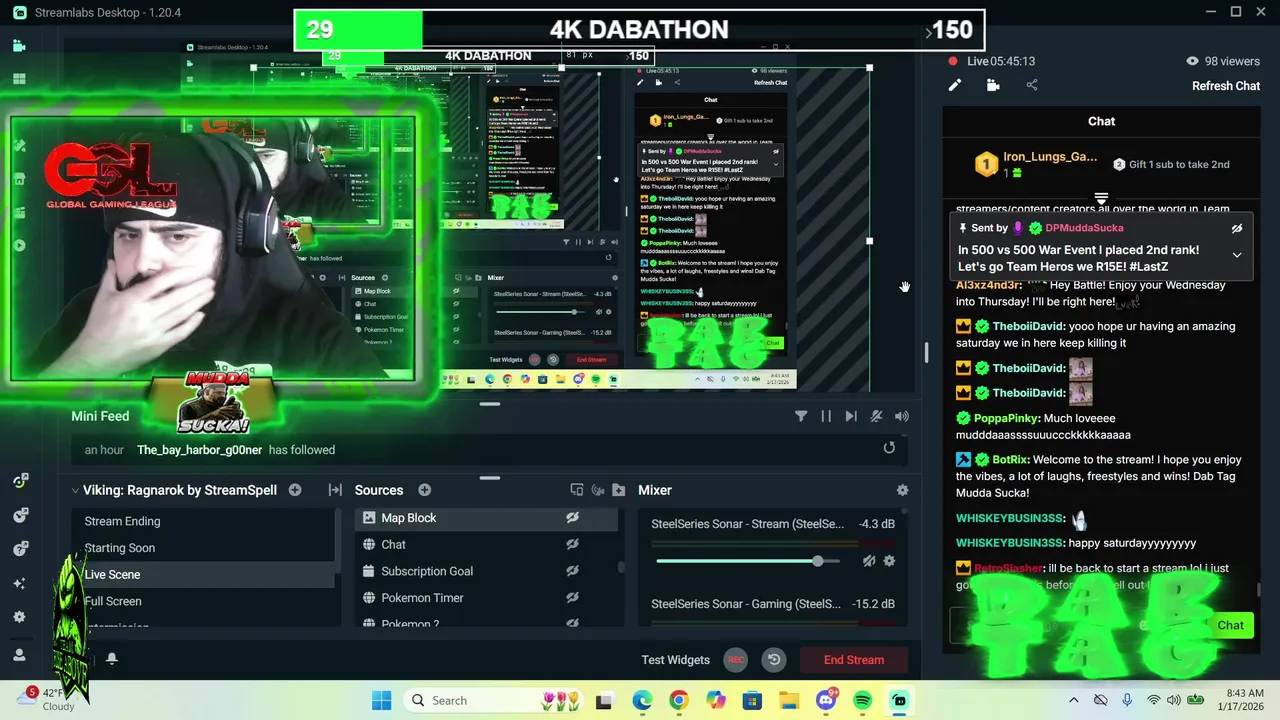The height and width of the screenshot is (720, 1280).
Task: Toggle Chat source visibility
Action: (x=572, y=544)
